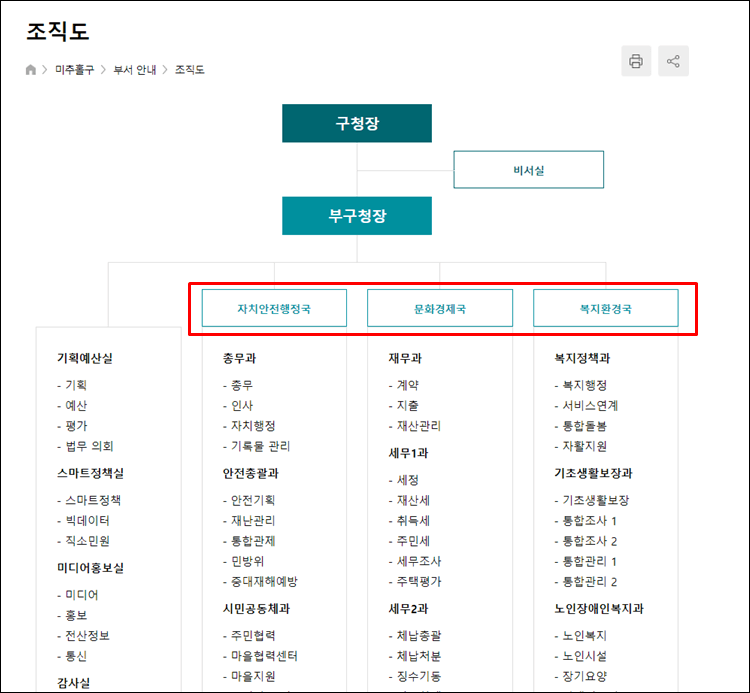This screenshot has width=750, height=693.
Task: Click 징수기동 team entry
Action: point(419,676)
